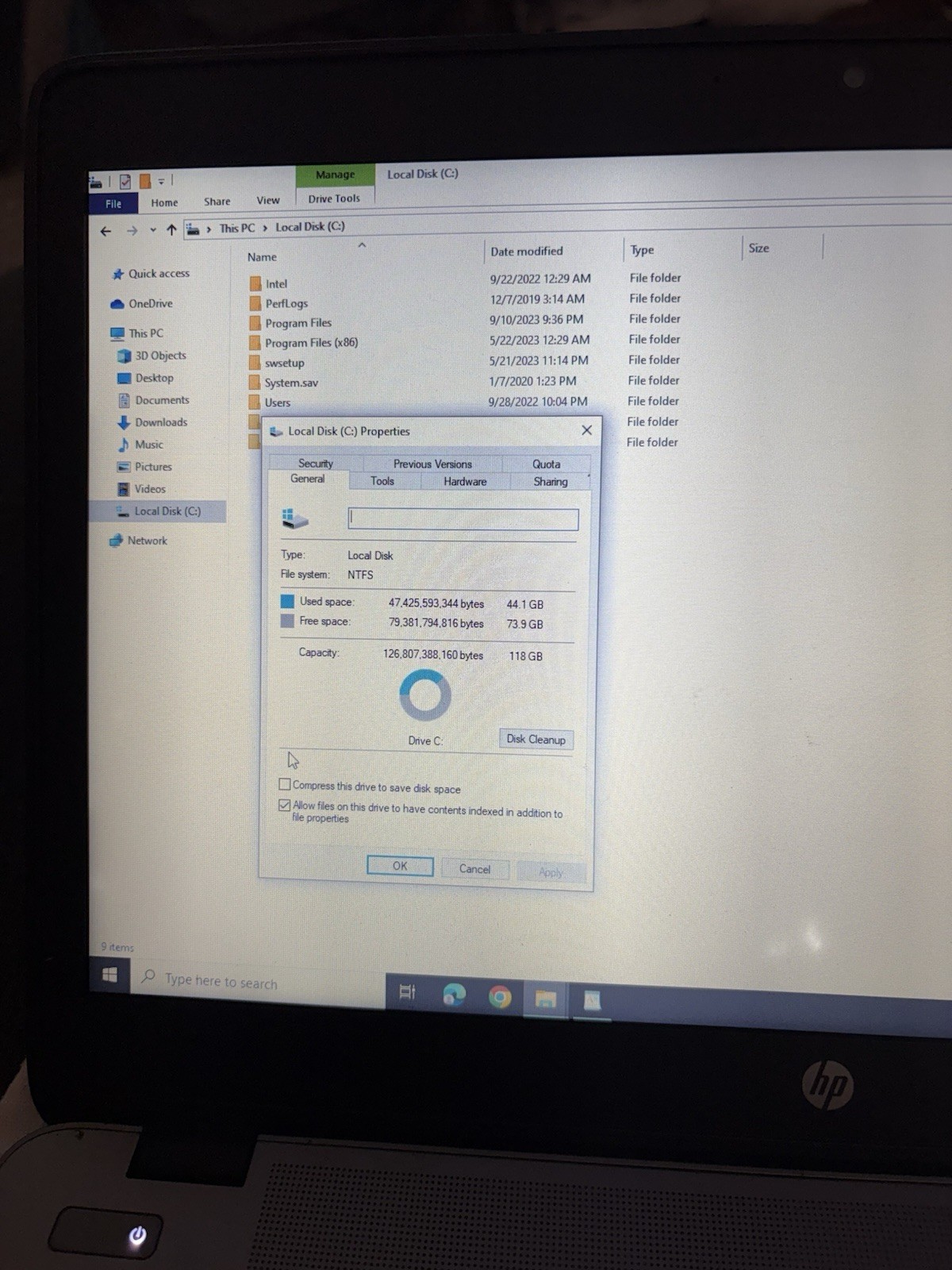The height and width of the screenshot is (1270, 952).
Task: Click File Explorer taskbar icon
Action: pos(545,999)
